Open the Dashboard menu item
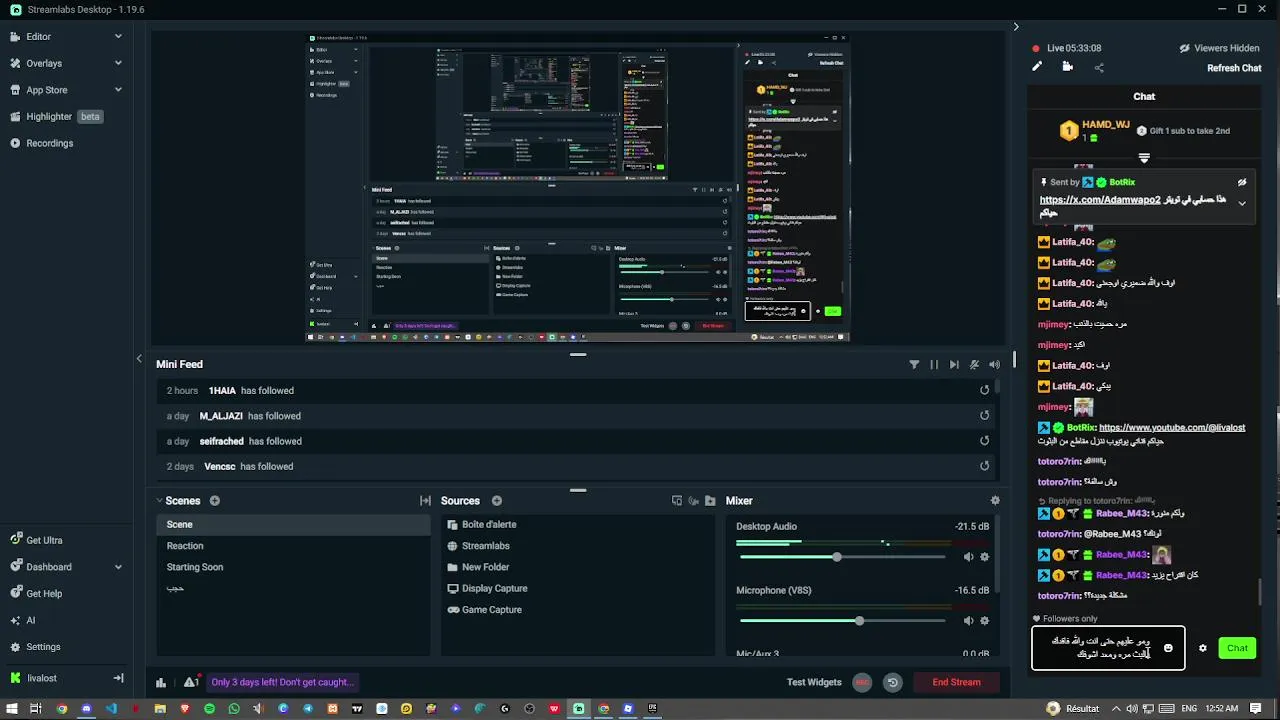Viewport: 1280px width, 720px height. coord(66,567)
